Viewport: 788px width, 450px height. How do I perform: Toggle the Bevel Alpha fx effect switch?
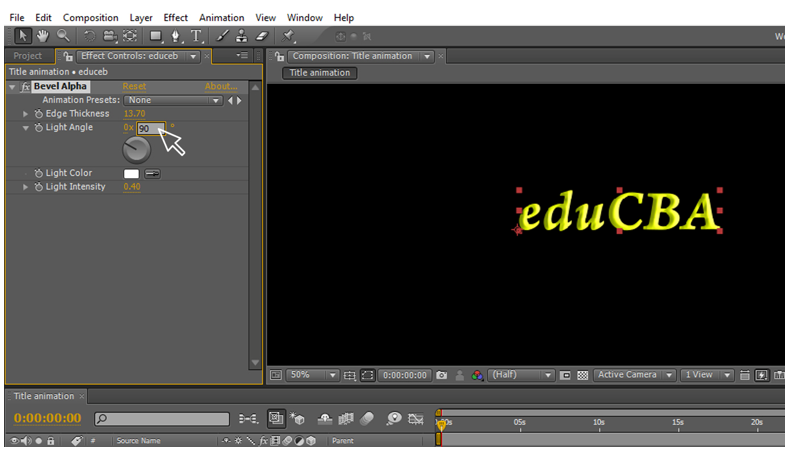26,86
